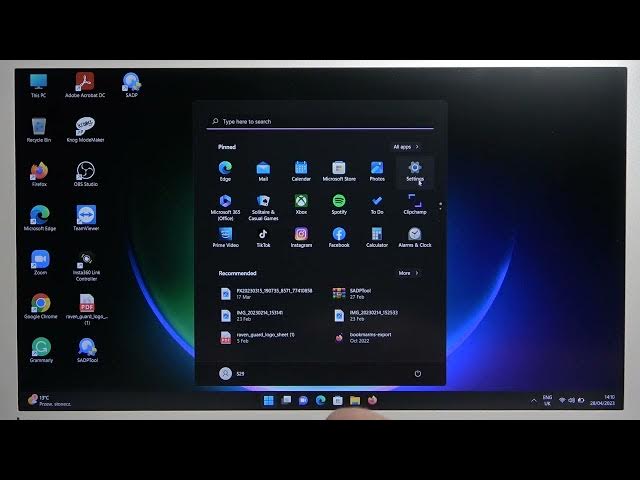This screenshot has height=480, width=640.
Task: Select the Knog ModeMaker desktop shortcut
Action: pyautogui.click(x=85, y=130)
